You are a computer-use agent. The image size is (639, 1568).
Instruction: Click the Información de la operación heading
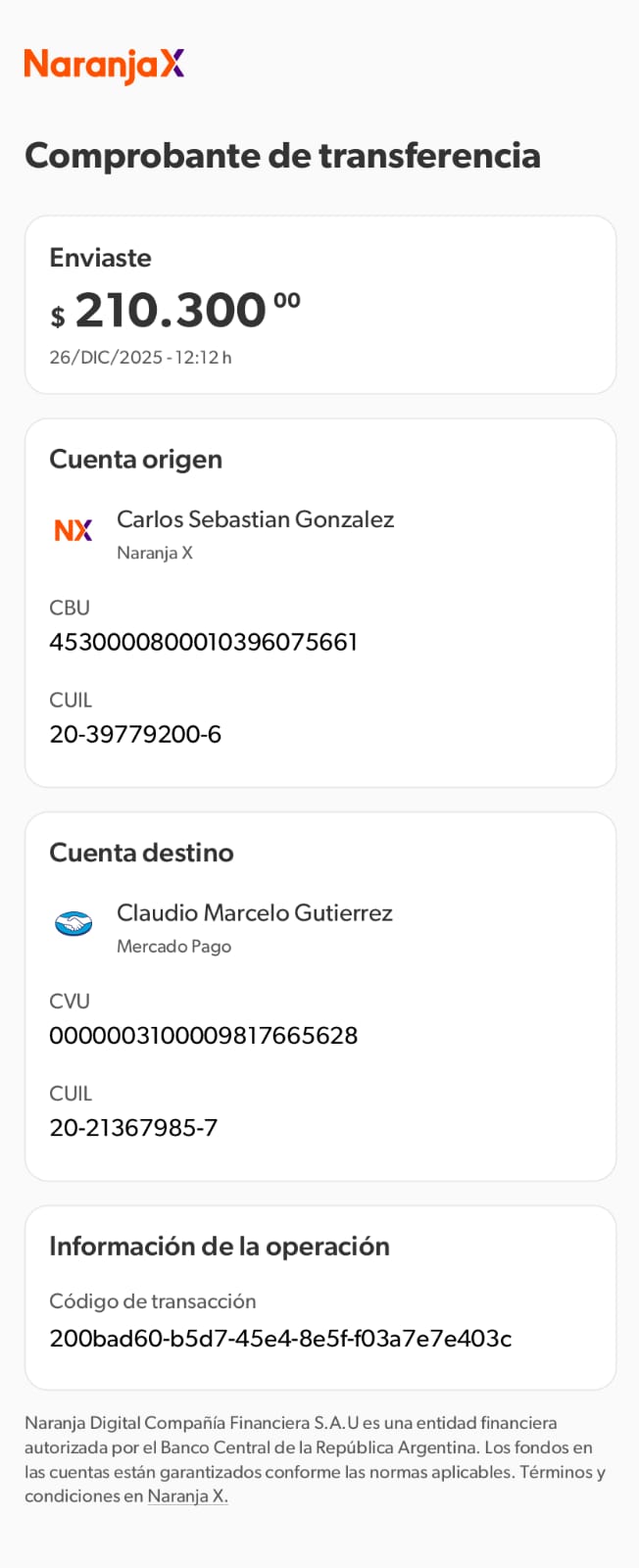coord(219,1246)
